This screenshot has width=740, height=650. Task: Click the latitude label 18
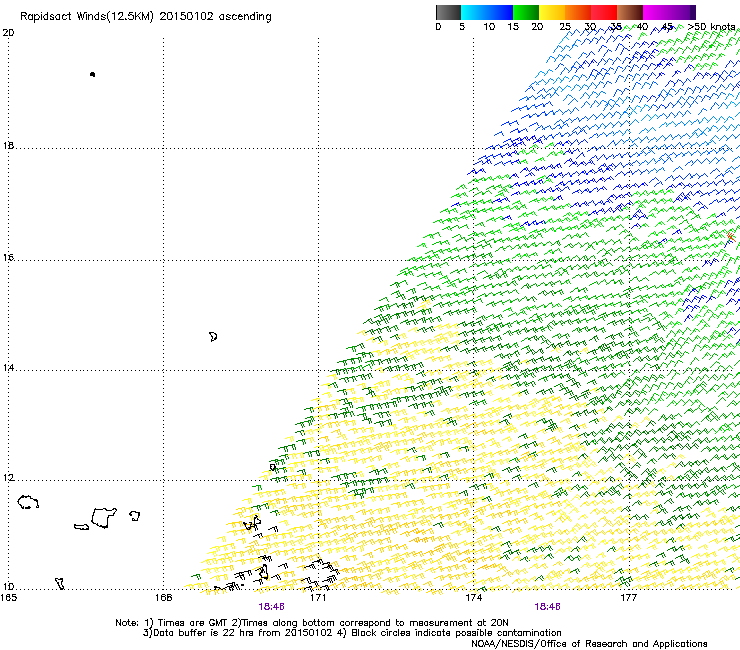(8, 145)
